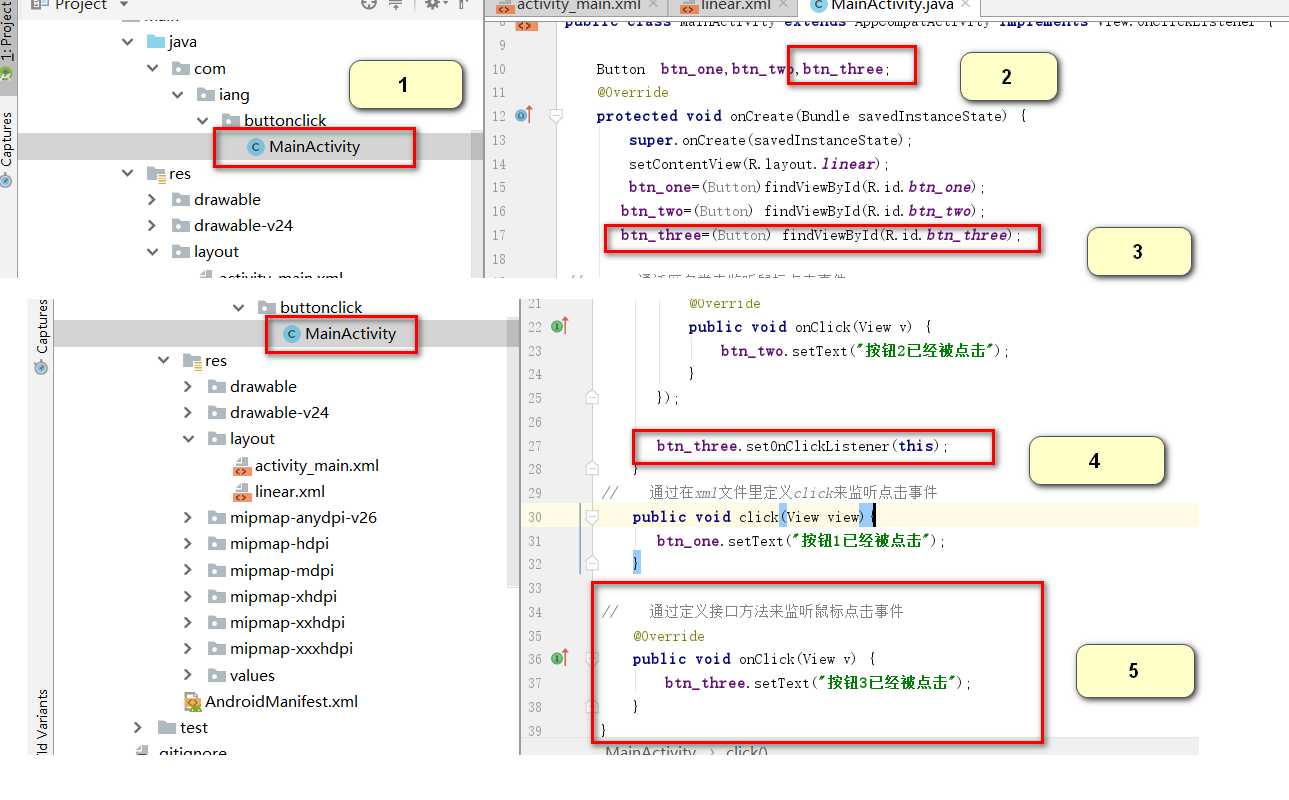1289x800 pixels.
Task: Expand the test folder arrow
Action: [138, 728]
